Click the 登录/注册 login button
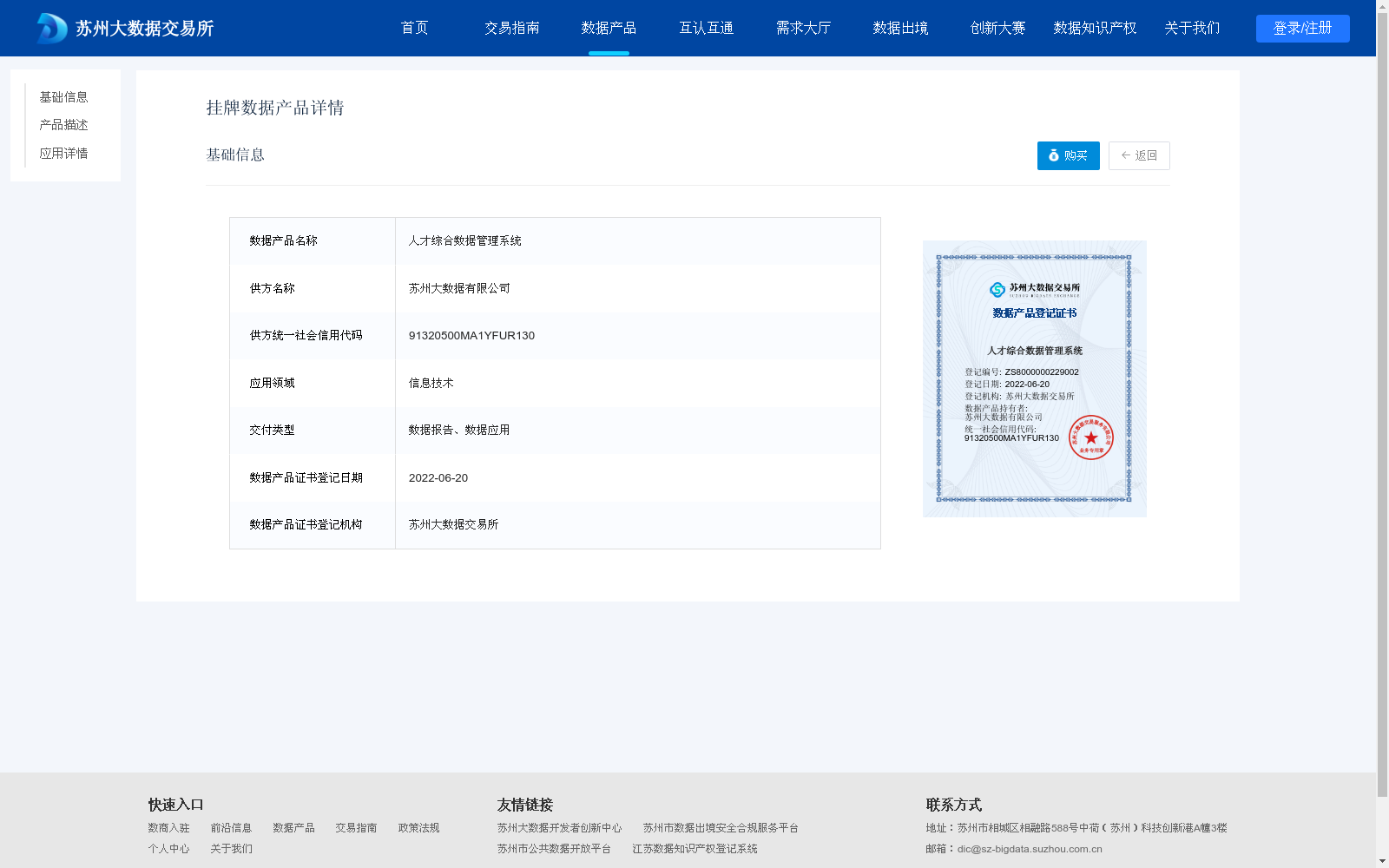 click(x=1302, y=29)
